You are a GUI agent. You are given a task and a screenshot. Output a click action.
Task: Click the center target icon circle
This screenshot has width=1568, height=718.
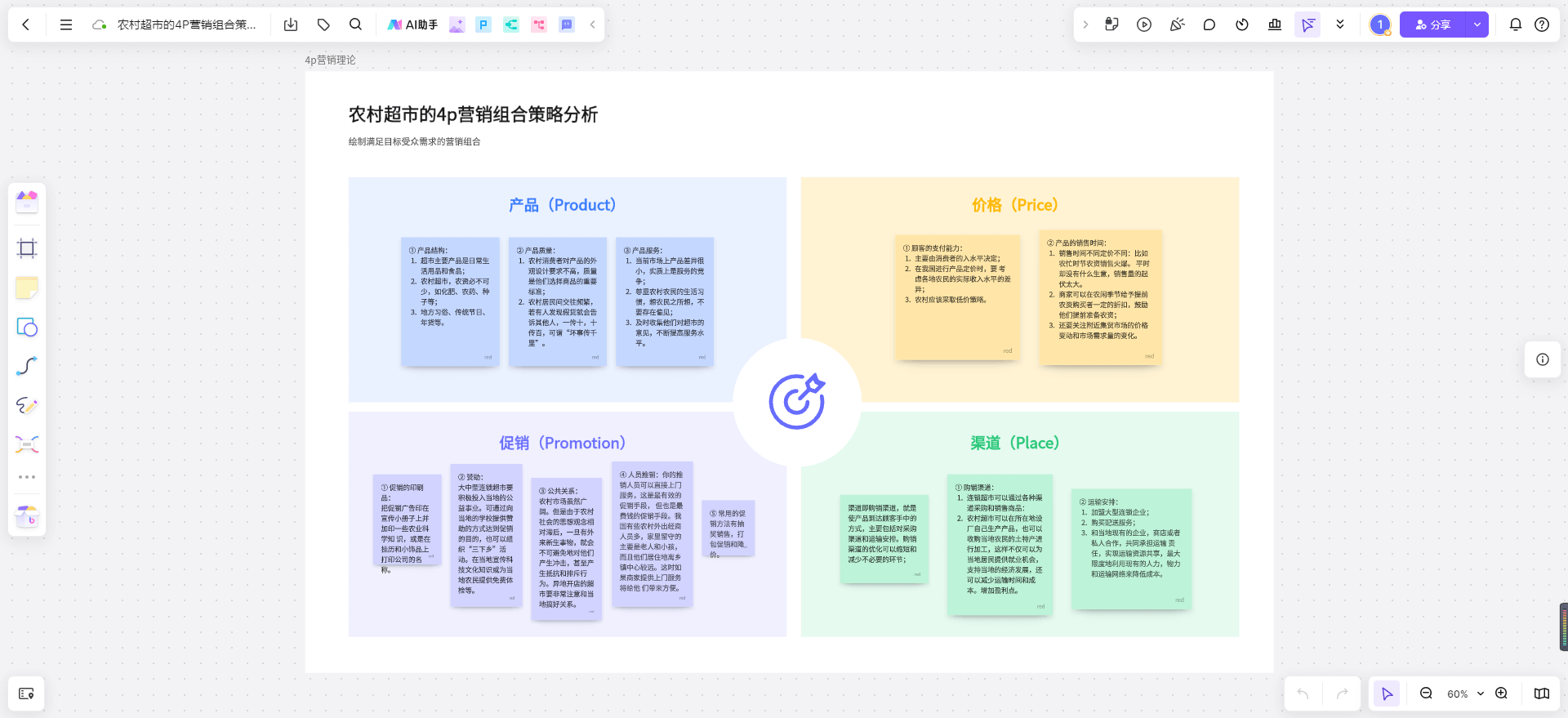click(797, 402)
